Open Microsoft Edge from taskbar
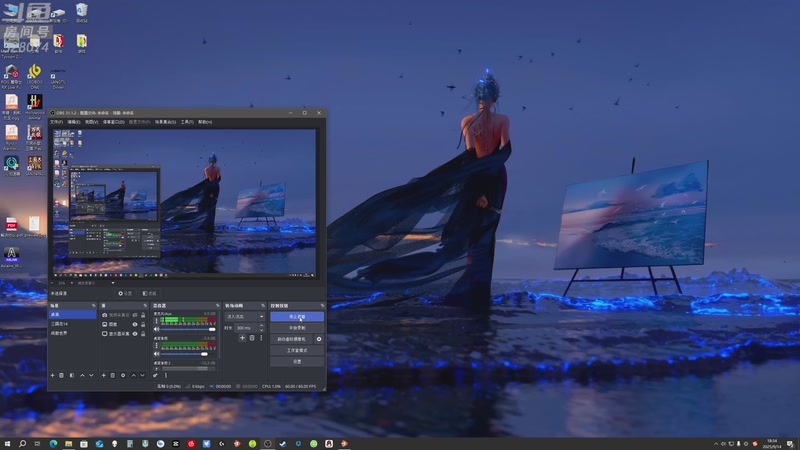The height and width of the screenshot is (450, 800). click(x=53, y=444)
